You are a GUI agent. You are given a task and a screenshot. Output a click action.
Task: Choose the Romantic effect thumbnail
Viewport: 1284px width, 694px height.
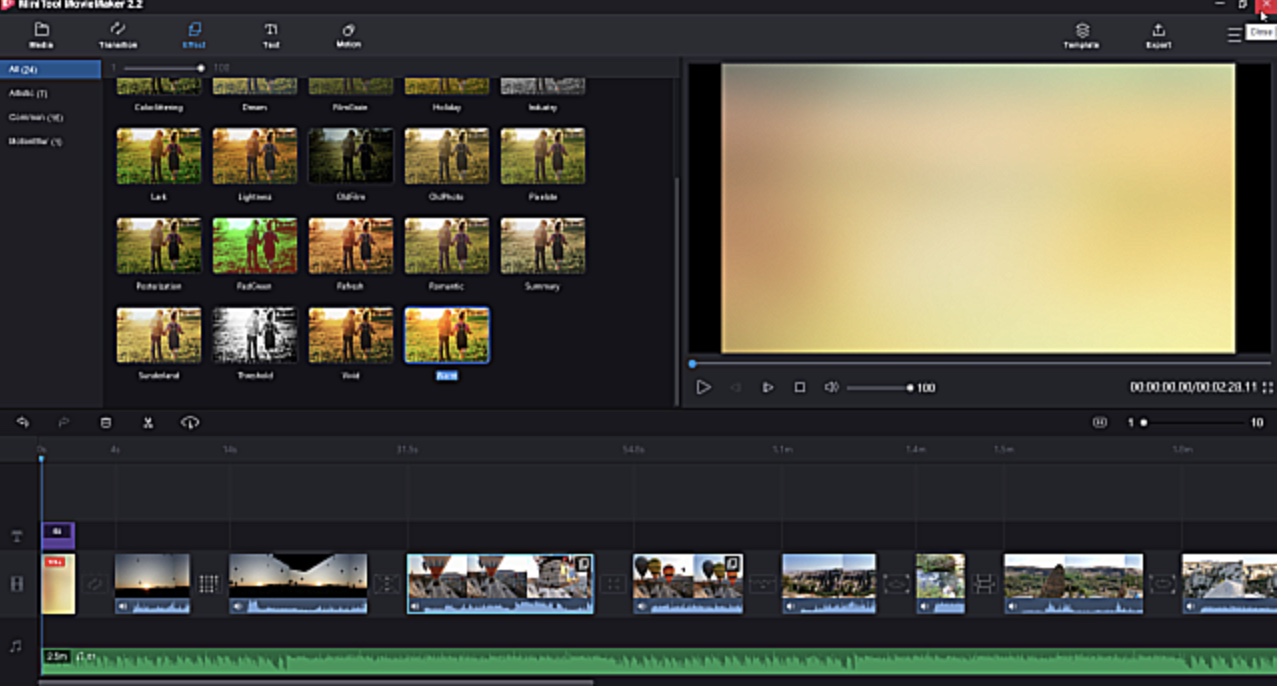tap(447, 246)
